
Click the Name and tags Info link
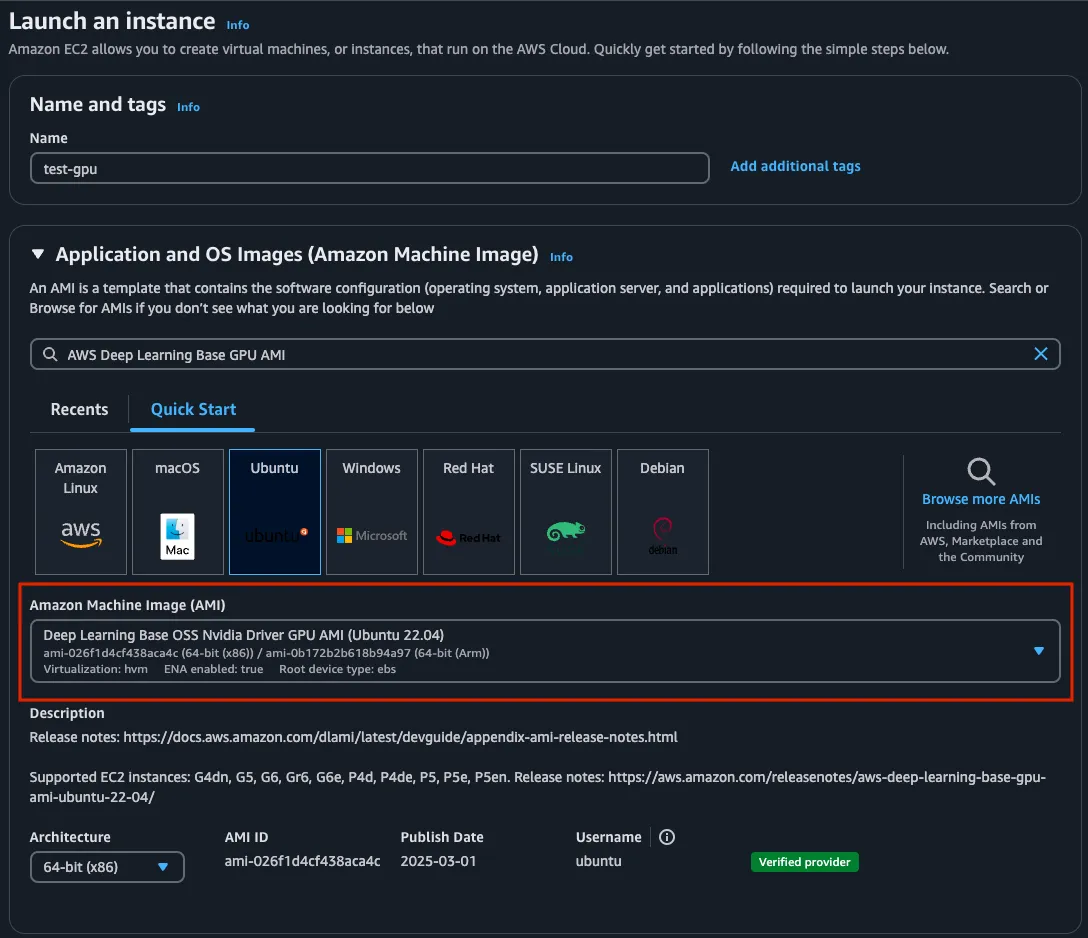188,107
